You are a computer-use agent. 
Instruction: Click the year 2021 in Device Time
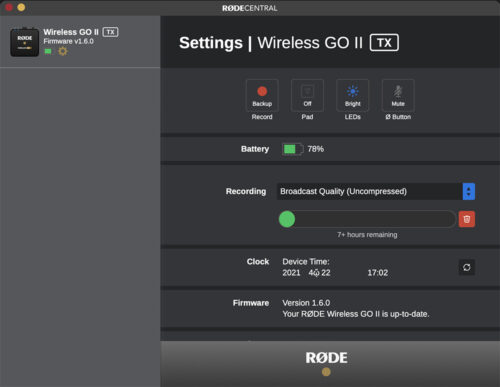tap(291, 273)
